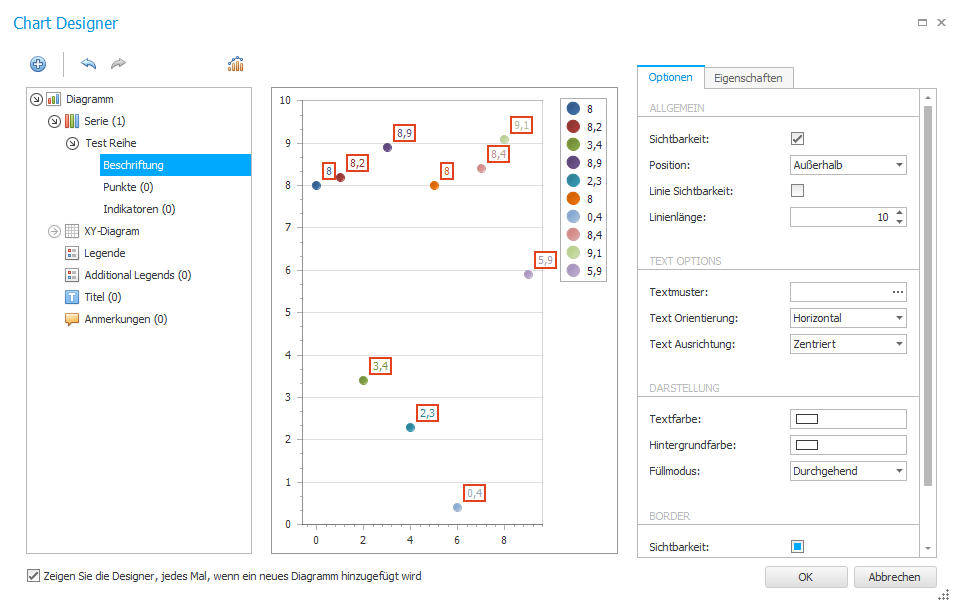The width and height of the screenshot is (963, 615).
Task: Click the Additional Legends icon
Action: (72, 275)
